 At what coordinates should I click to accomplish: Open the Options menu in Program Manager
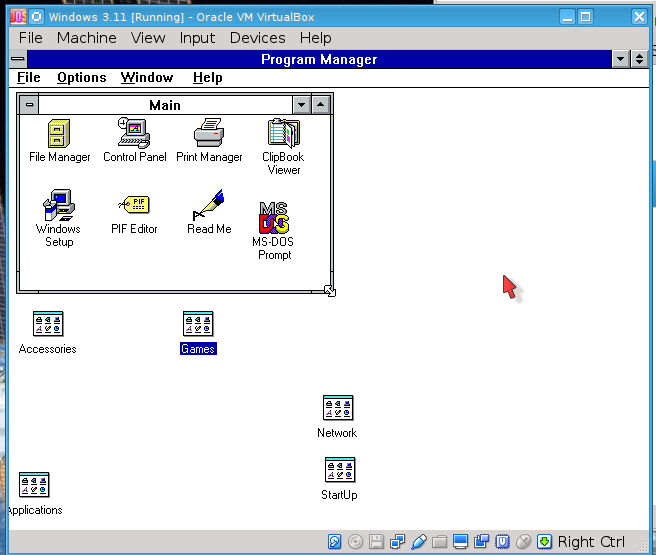(x=81, y=77)
